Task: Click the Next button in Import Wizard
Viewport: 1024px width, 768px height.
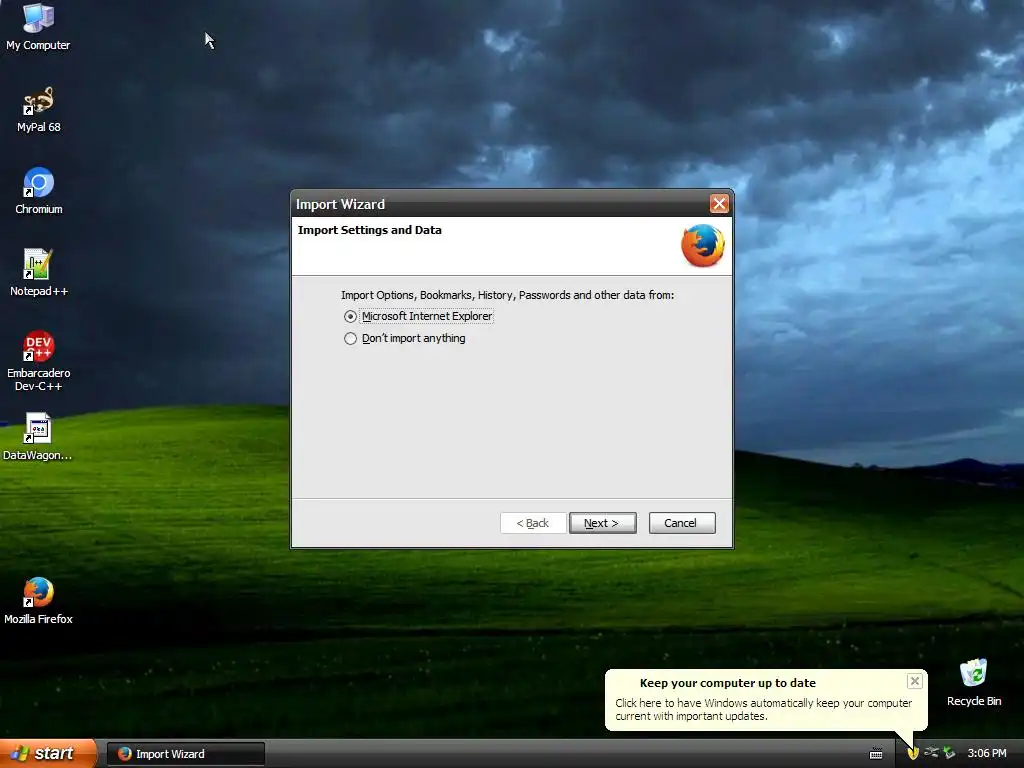Action: [602, 523]
